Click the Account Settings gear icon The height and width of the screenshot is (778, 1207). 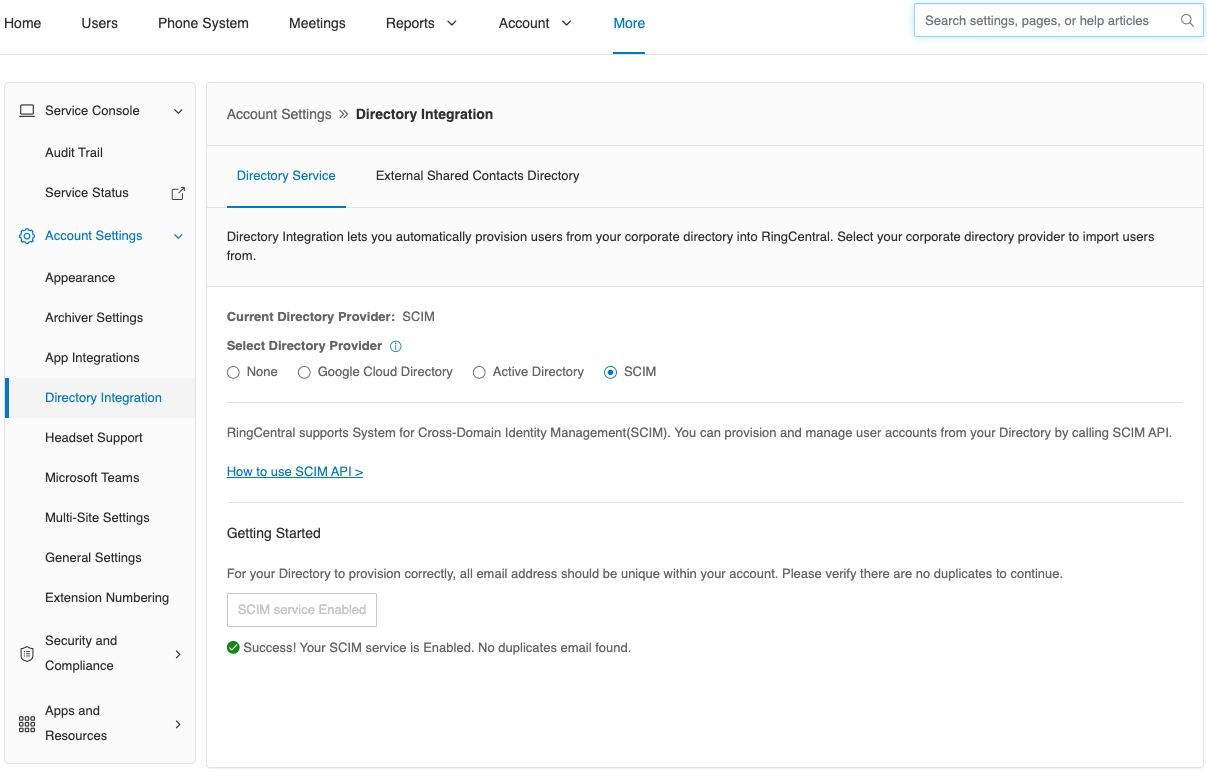tap(27, 236)
